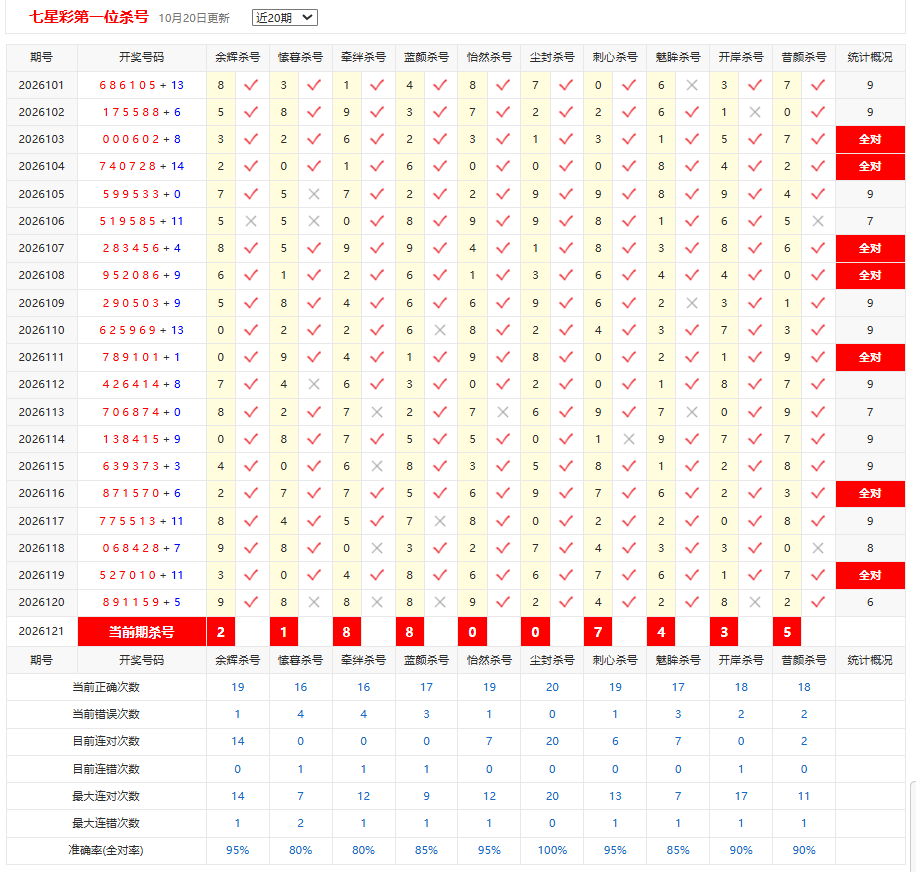Select the X mark for 昔颜杀号 in row 2026106
Screen dimensions: 916x872
click(818, 221)
